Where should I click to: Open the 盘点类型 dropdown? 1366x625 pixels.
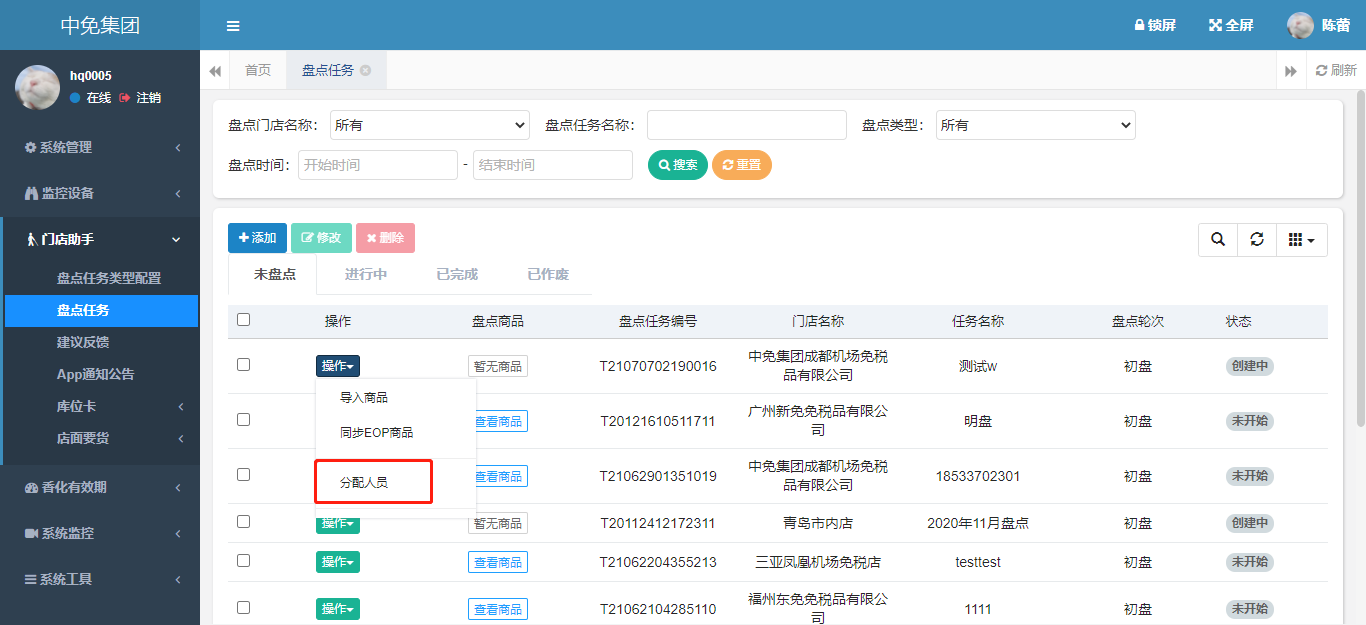pyautogui.click(x=1035, y=125)
